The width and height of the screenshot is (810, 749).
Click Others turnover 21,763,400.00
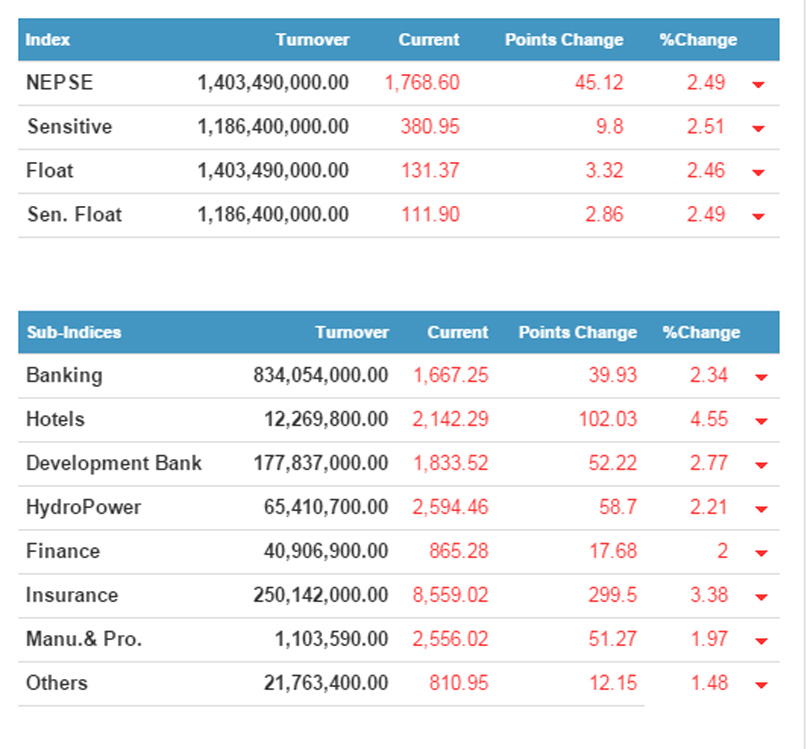326,683
